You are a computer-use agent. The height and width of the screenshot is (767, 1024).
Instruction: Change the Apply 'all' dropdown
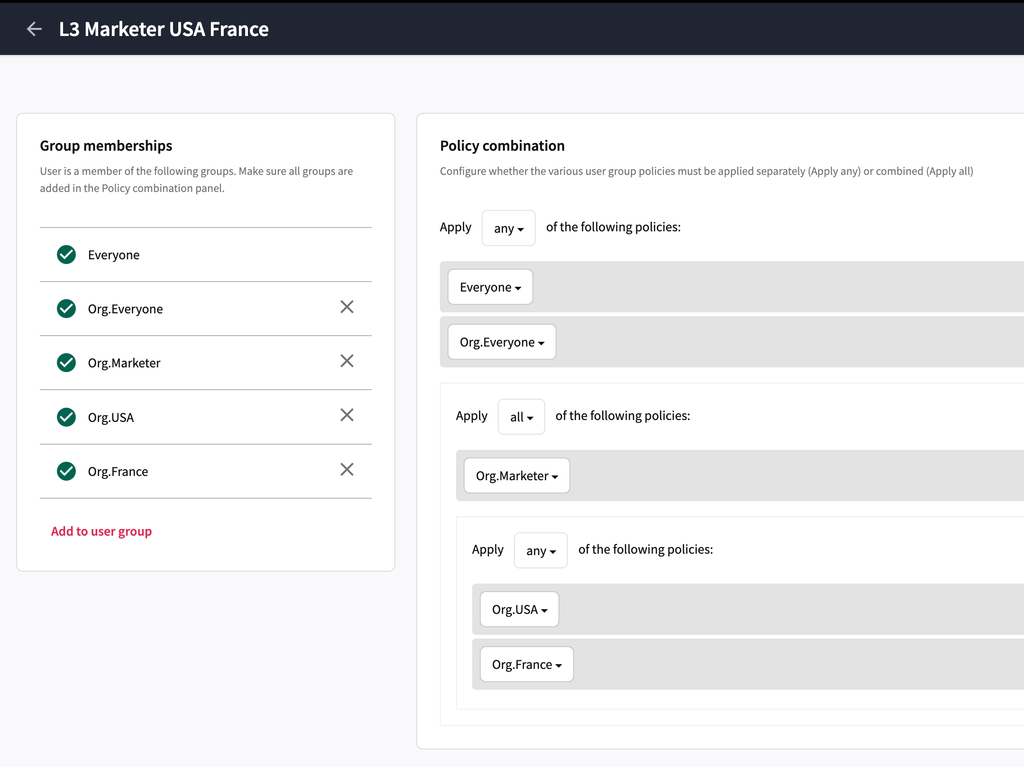click(521, 417)
